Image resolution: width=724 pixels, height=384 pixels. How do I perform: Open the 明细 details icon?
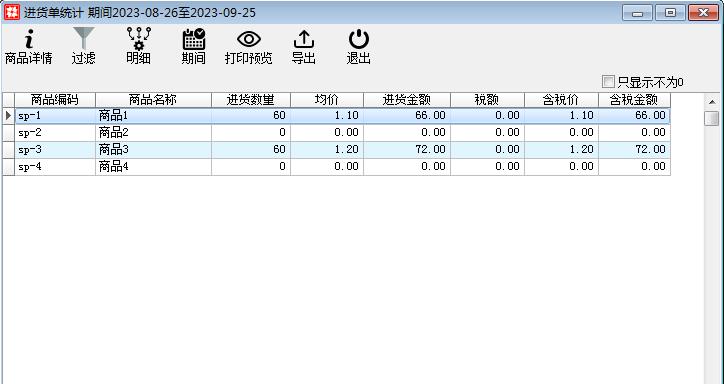click(x=139, y=39)
